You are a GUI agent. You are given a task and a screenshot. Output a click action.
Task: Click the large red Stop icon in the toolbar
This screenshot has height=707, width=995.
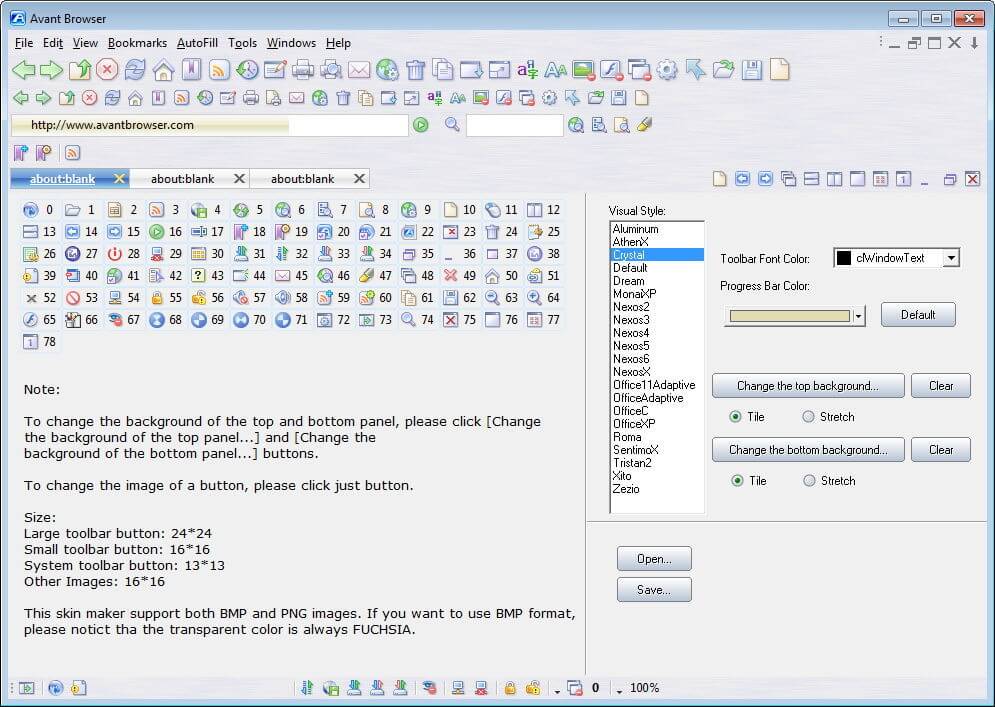(107, 70)
